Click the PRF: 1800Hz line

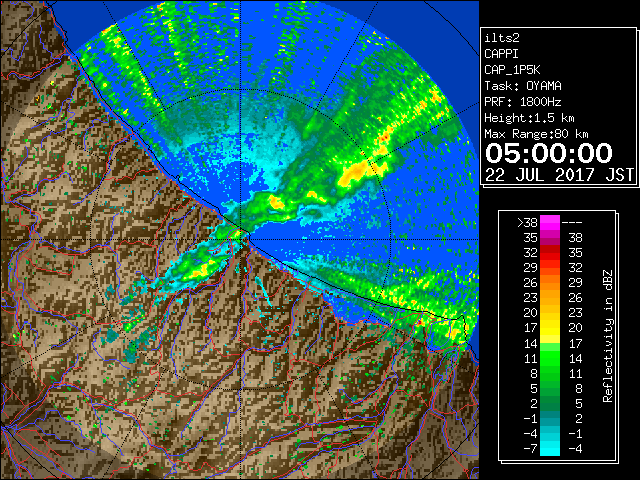pos(523,102)
